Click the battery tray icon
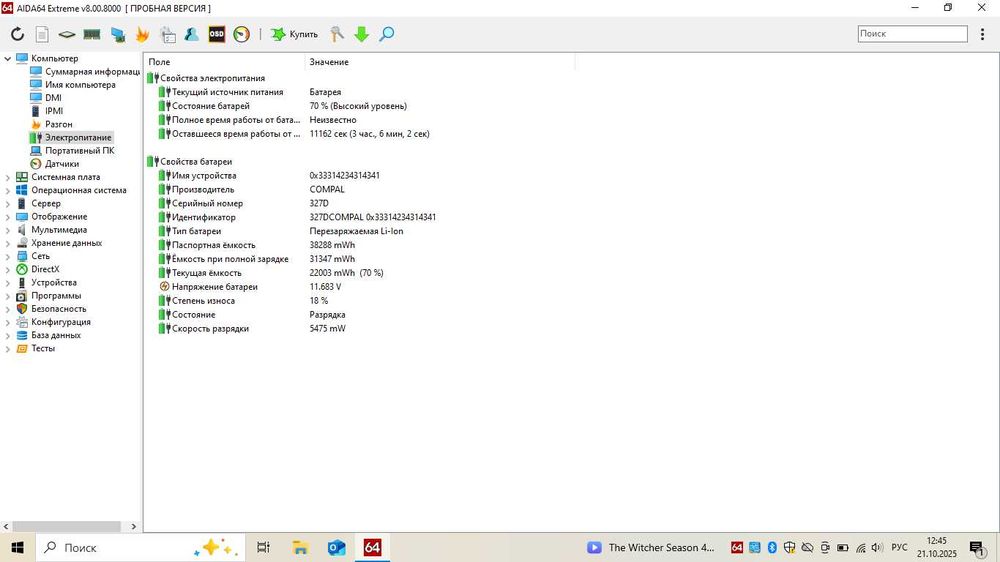 (842, 547)
